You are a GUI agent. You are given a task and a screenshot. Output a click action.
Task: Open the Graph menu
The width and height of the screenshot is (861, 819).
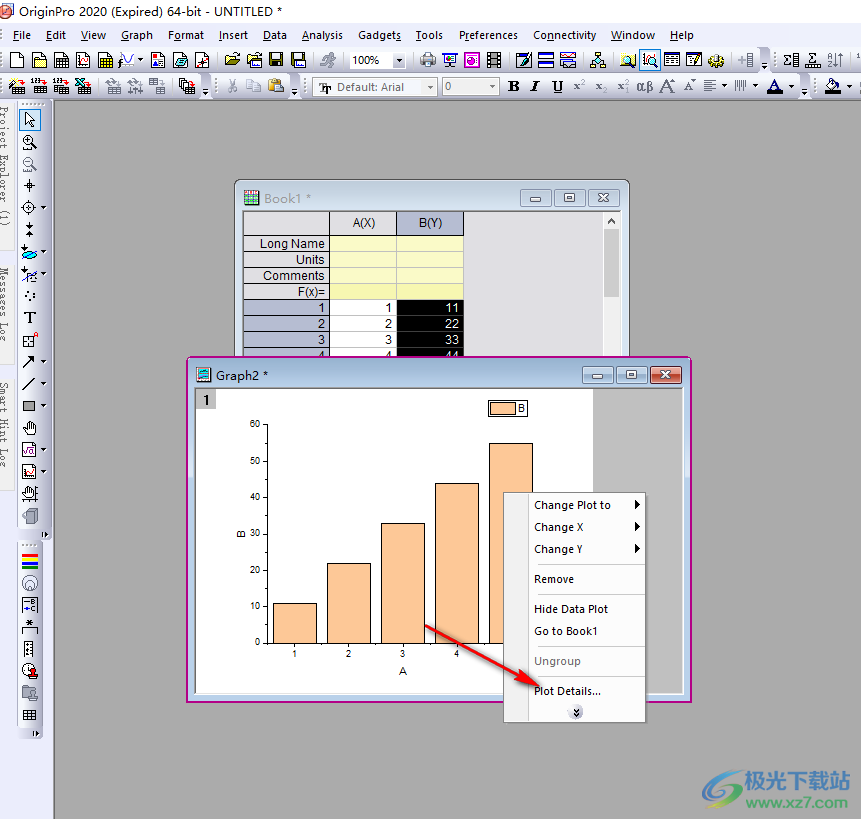137,35
